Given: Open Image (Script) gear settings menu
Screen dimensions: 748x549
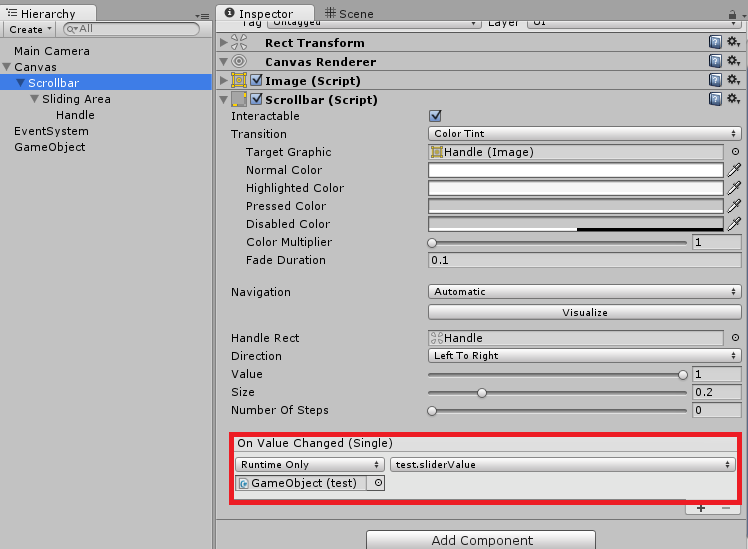Looking at the screenshot, I should (733, 80).
